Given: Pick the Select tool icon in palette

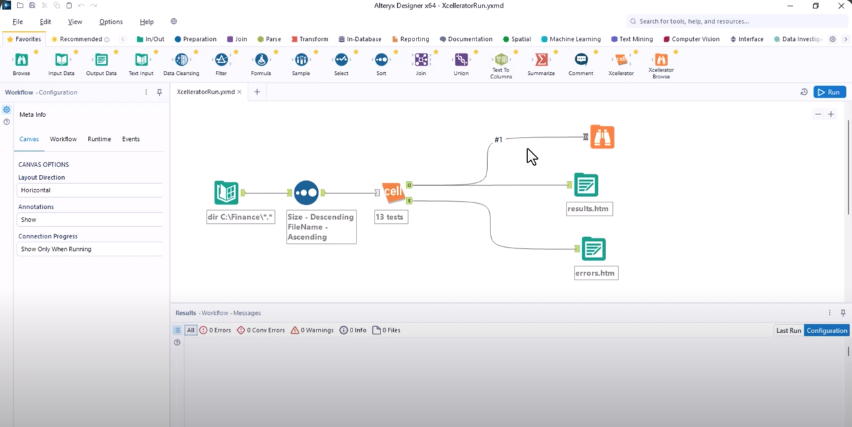Looking at the screenshot, I should click(x=341, y=60).
